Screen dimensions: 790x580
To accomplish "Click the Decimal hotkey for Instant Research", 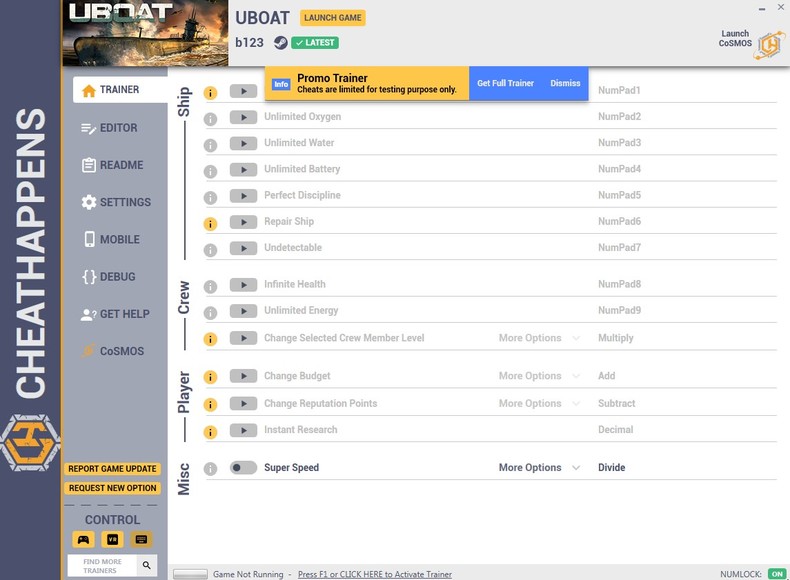I will click(616, 430).
